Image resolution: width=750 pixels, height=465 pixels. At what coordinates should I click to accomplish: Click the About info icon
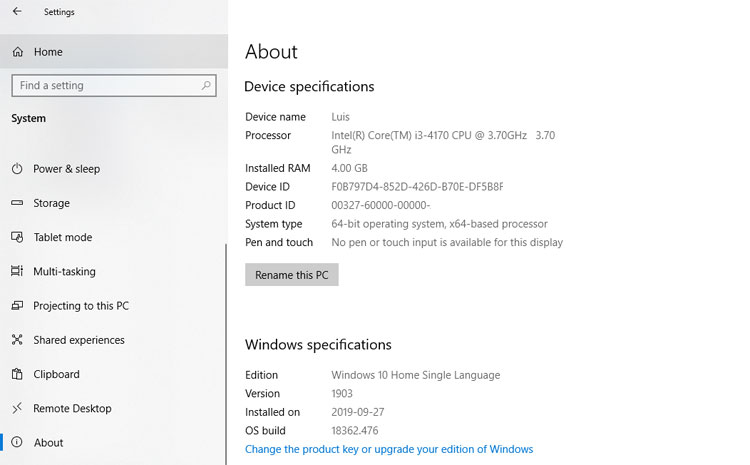(x=17, y=442)
